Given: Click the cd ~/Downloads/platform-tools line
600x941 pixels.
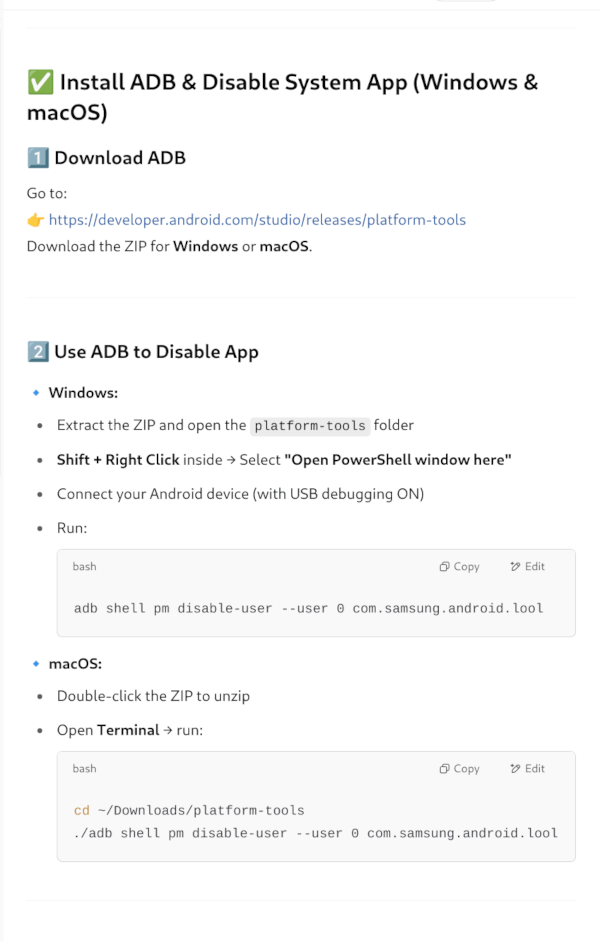Looking at the screenshot, I should pos(189,811).
